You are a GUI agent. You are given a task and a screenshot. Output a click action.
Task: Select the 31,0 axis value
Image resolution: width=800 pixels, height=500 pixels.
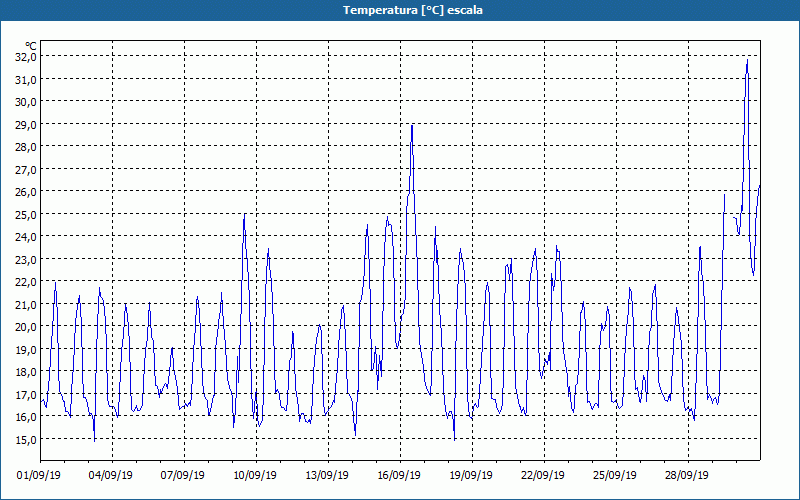(26, 79)
